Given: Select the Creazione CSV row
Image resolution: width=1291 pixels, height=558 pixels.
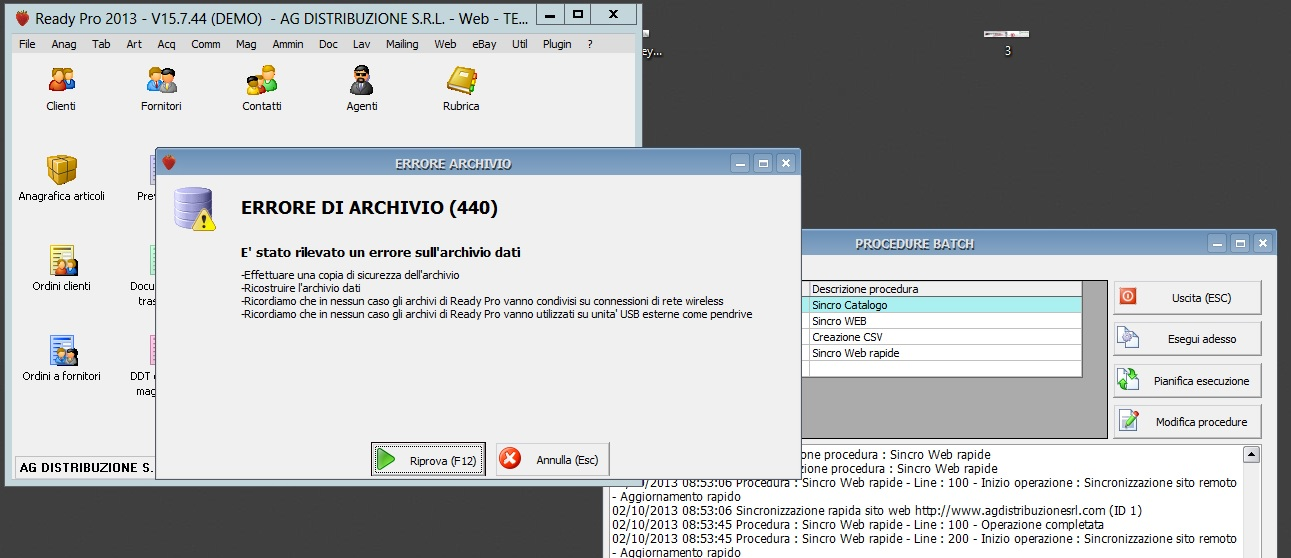Looking at the screenshot, I should click(945, 337).
